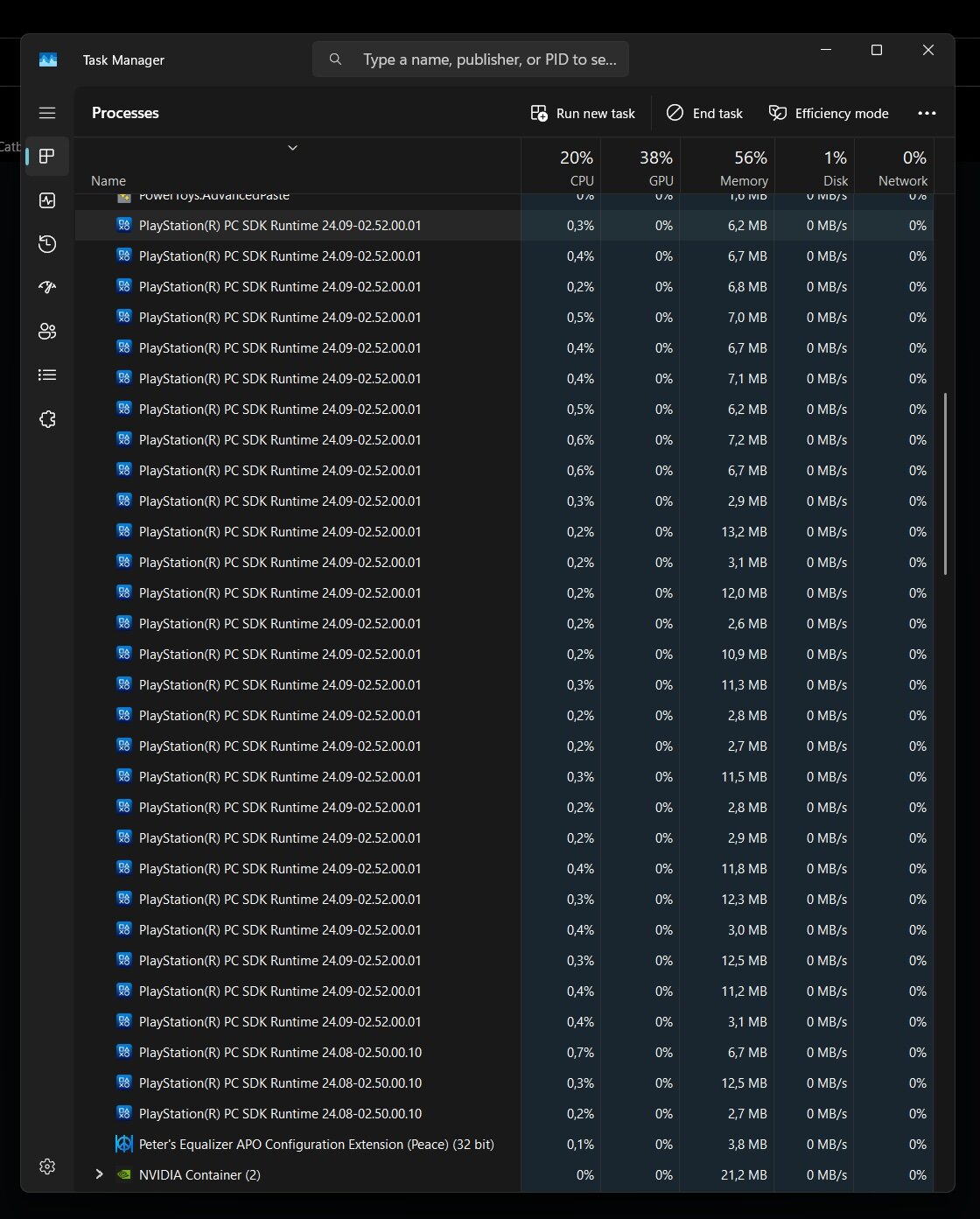Open the Users page in the sidebar
The image size is (980, 1219).
pos(47,331)
